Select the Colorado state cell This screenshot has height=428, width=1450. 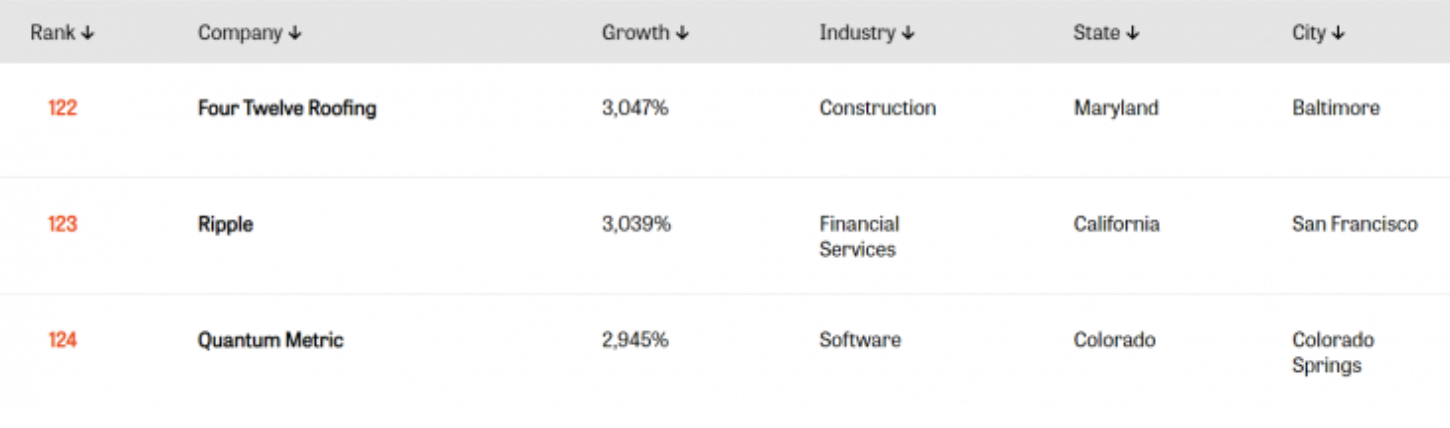tap(1115, 340)
